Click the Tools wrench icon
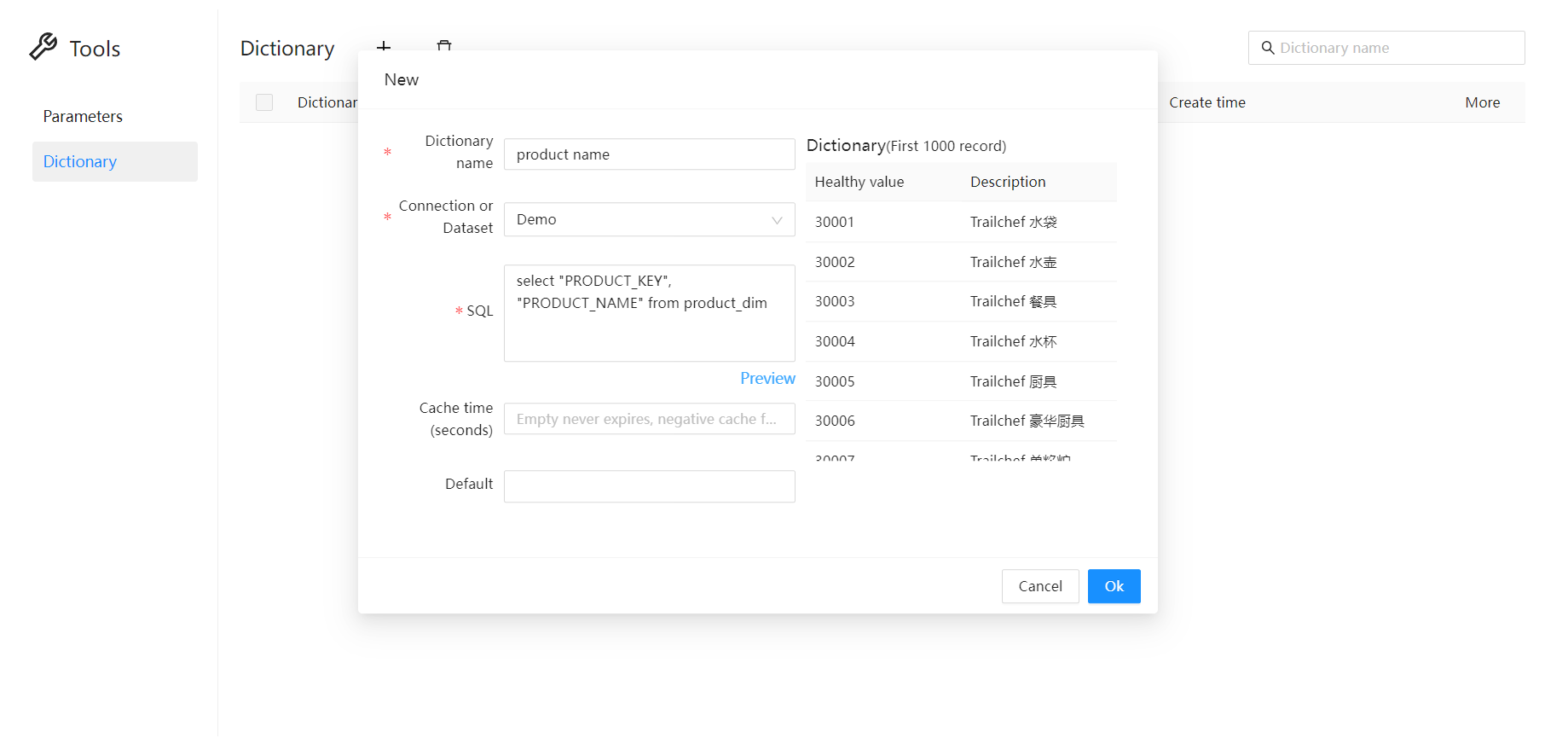The height and width of the screenshot is (738, 1568). [43, 47]
